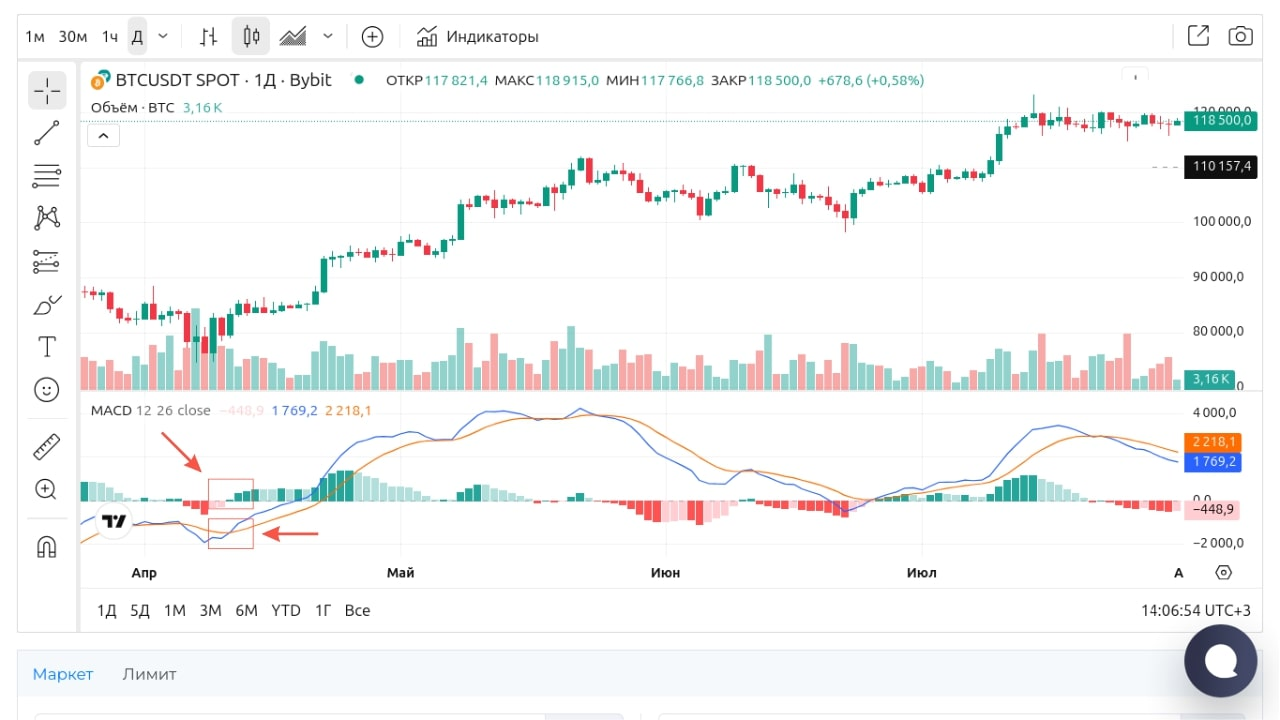Screen dimensions: 1280x720
Task: Select the brush drawing tool
Action: tap(47, 304)
